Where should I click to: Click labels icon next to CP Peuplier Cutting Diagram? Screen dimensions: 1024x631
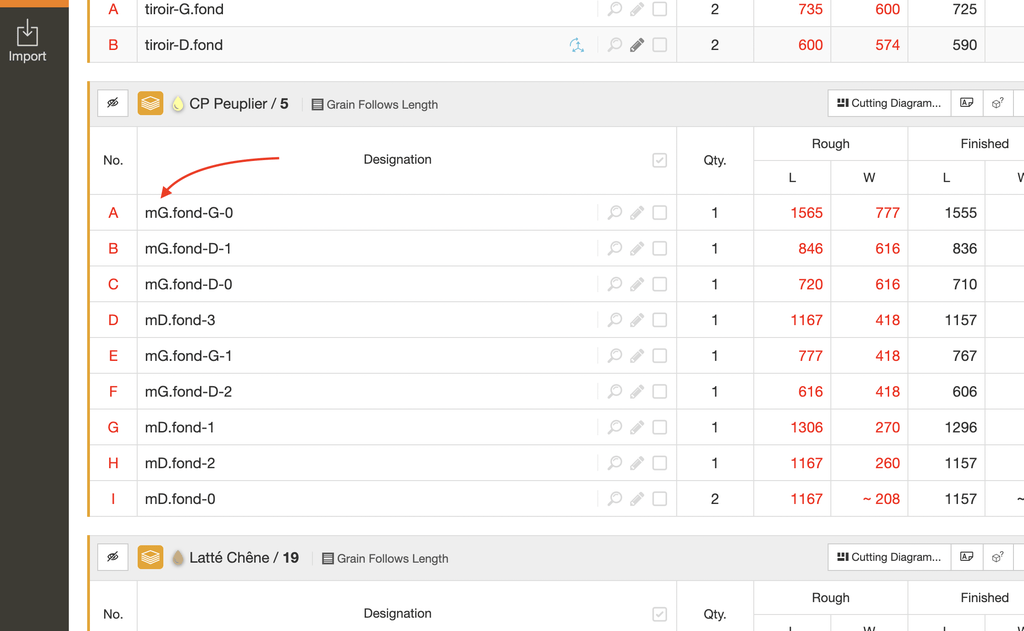pos(967,103)
